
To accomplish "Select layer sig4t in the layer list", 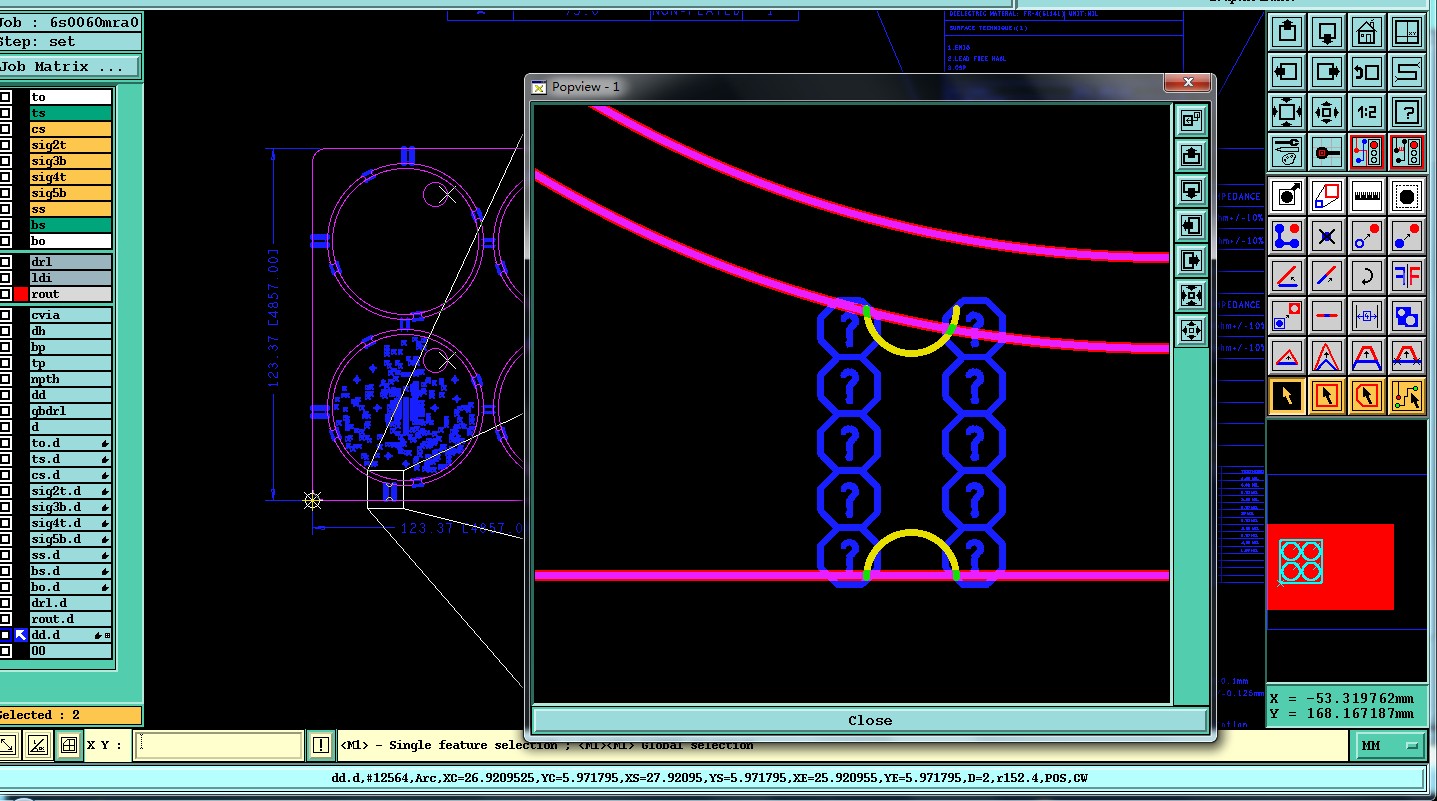I will tap(70, 177).
